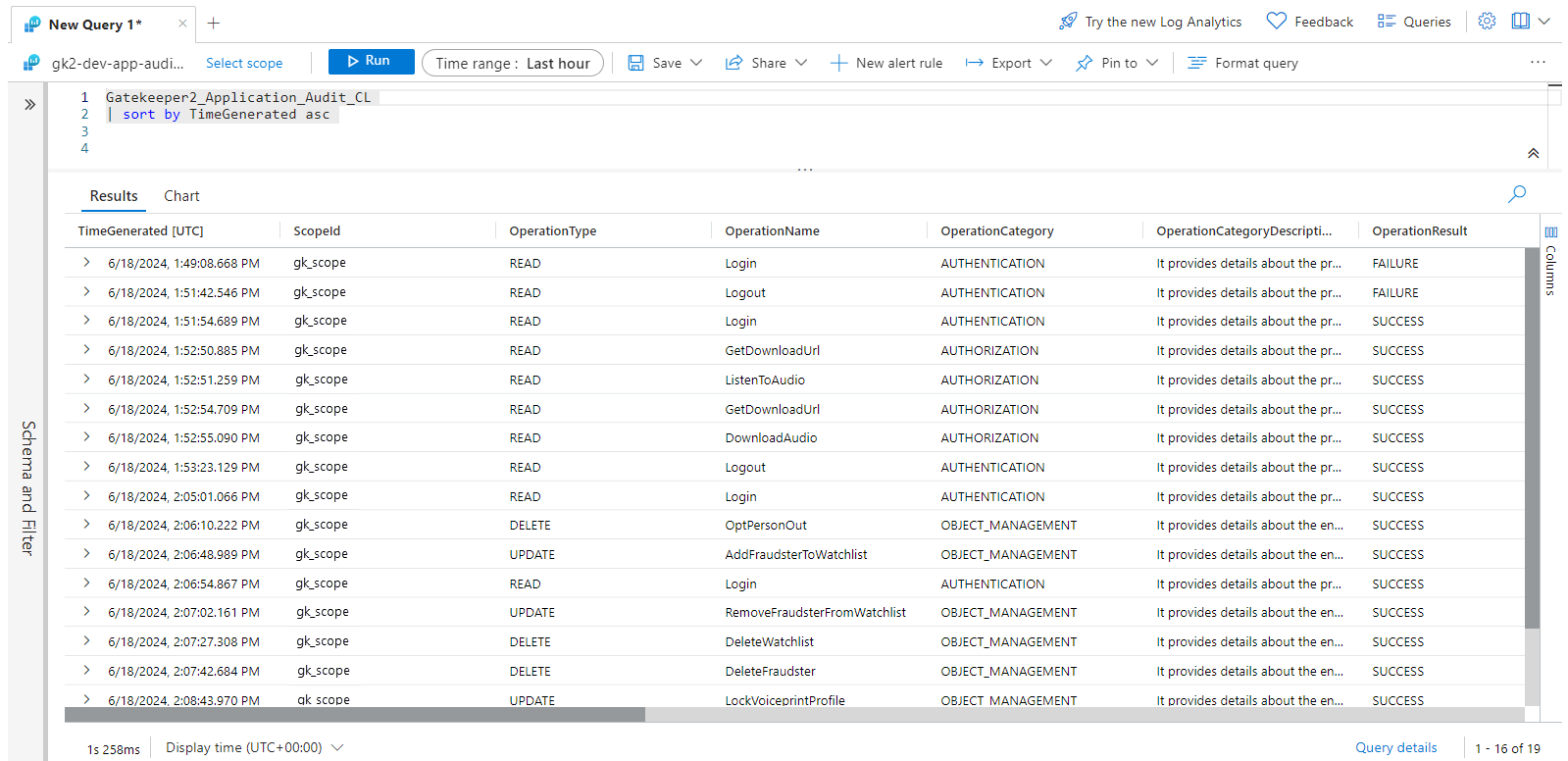Expand the schema pane double chevron
The image size is (1568, 761).
pyautogui.click(x=30, y=104)
